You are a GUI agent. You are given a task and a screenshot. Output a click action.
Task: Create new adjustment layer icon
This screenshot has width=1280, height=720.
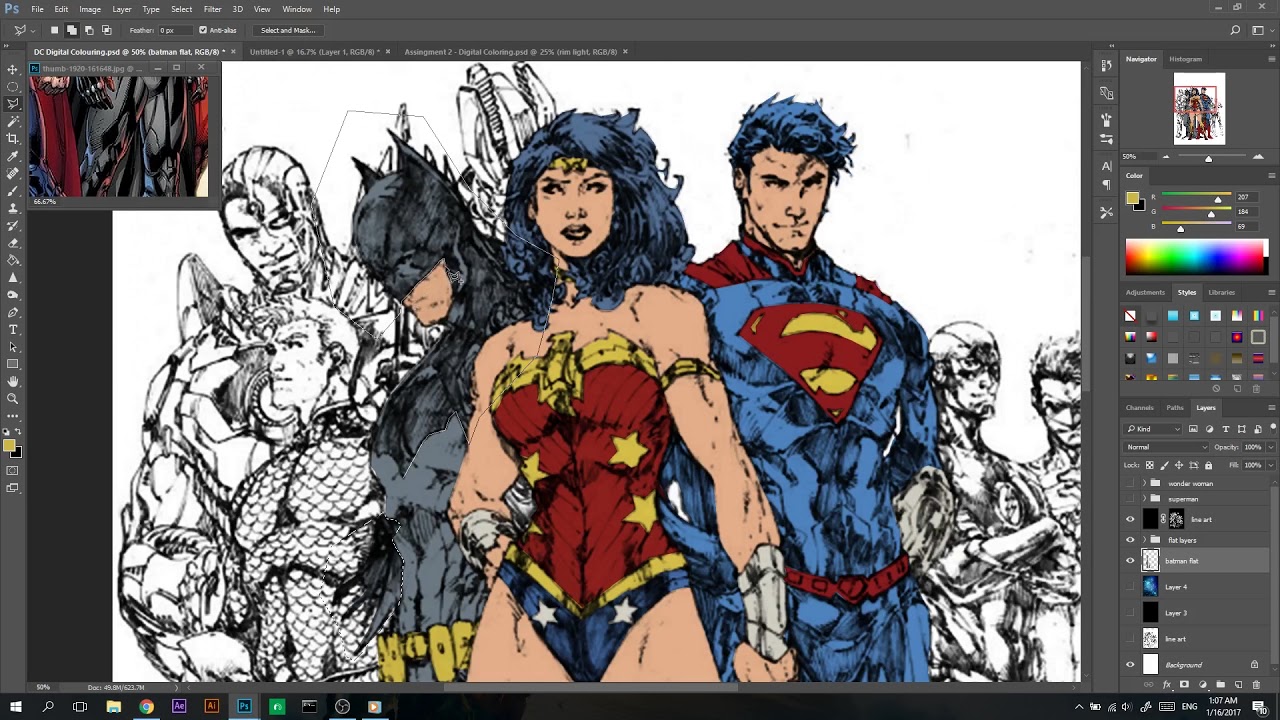(x=1203, y=685)
